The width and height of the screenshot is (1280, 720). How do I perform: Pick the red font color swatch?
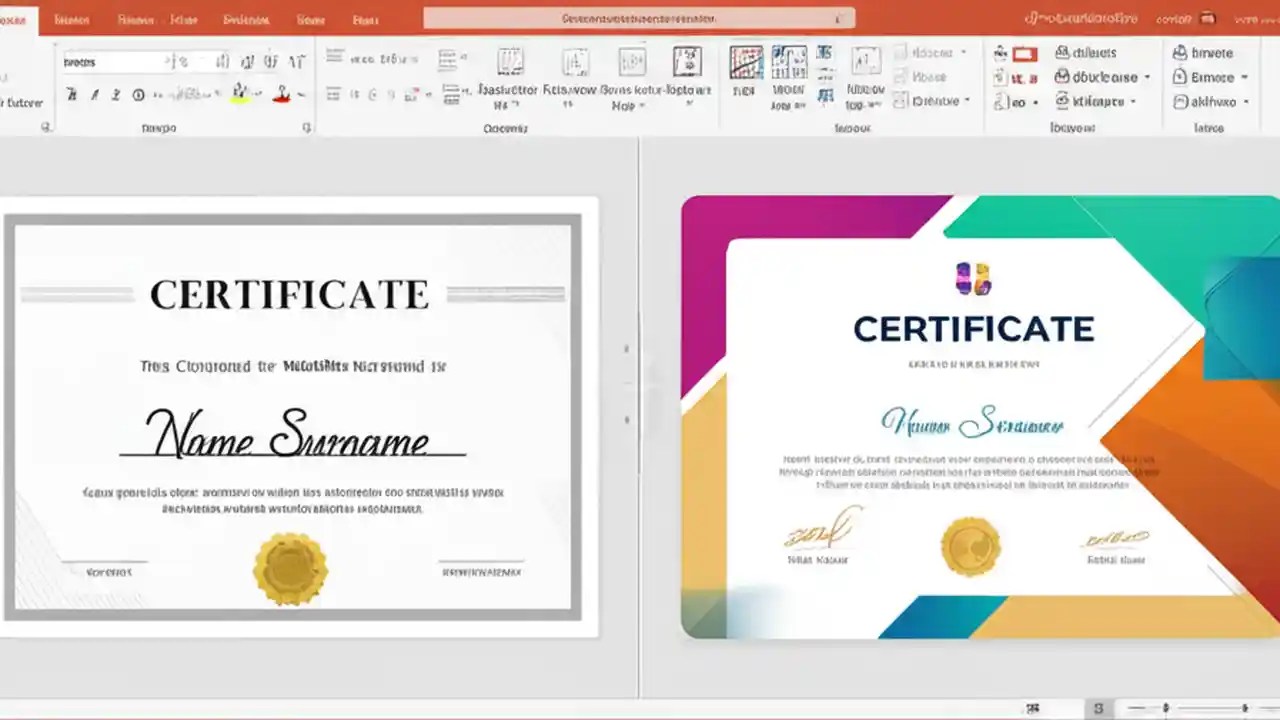(x=281, y=98)
